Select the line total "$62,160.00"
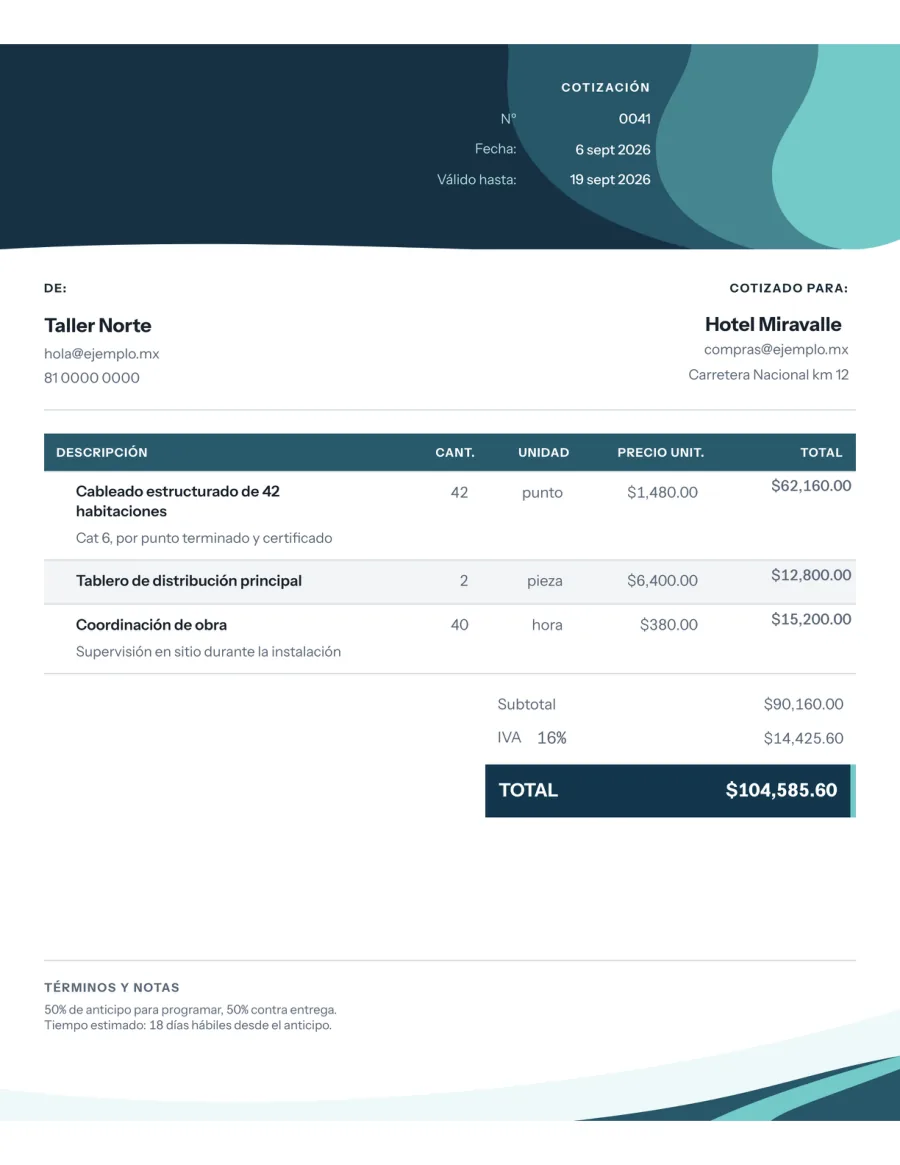The width and height of the screenshot is (900, 1165). 811,486
